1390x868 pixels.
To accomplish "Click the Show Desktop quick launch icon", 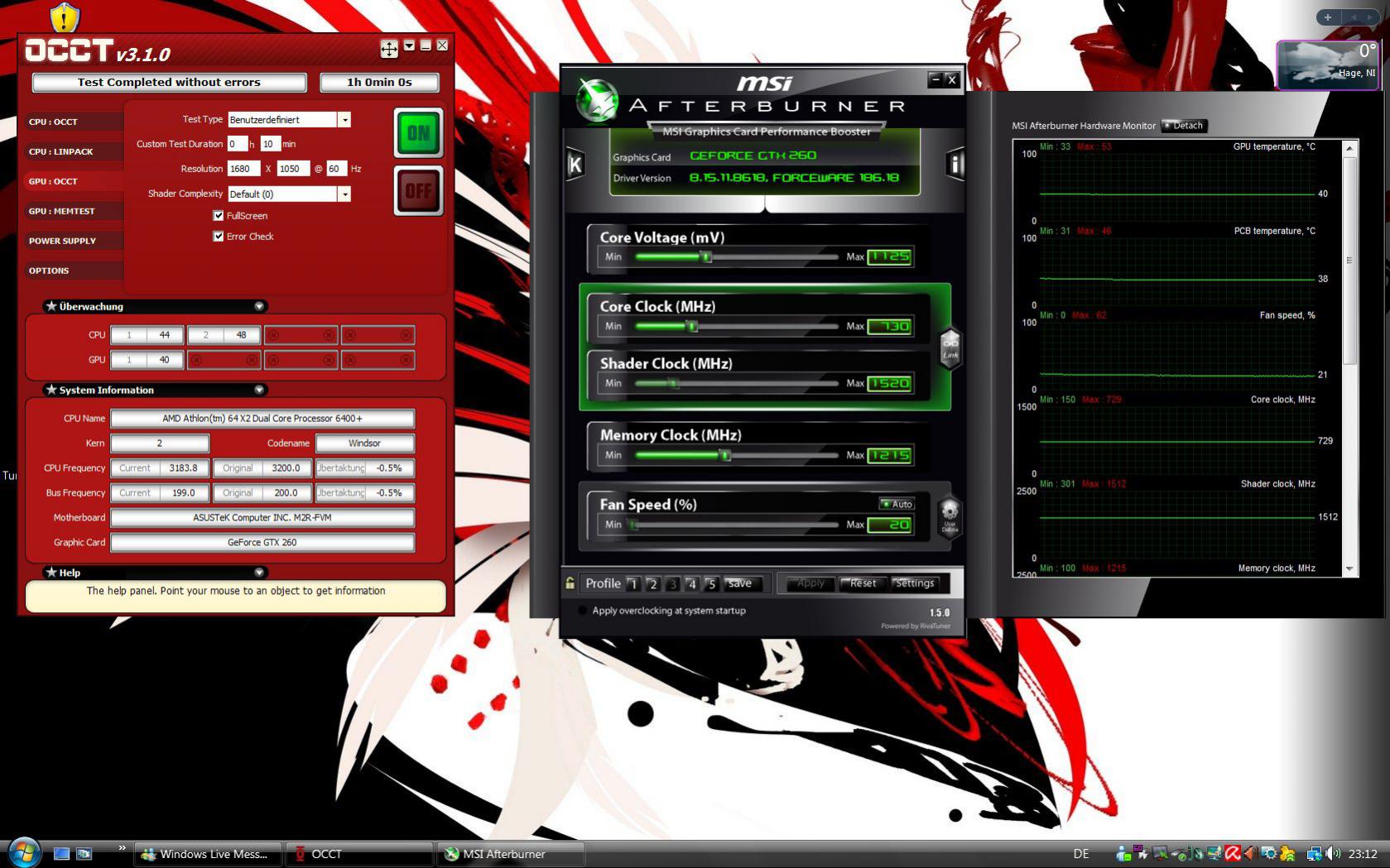I will [61, 853].
